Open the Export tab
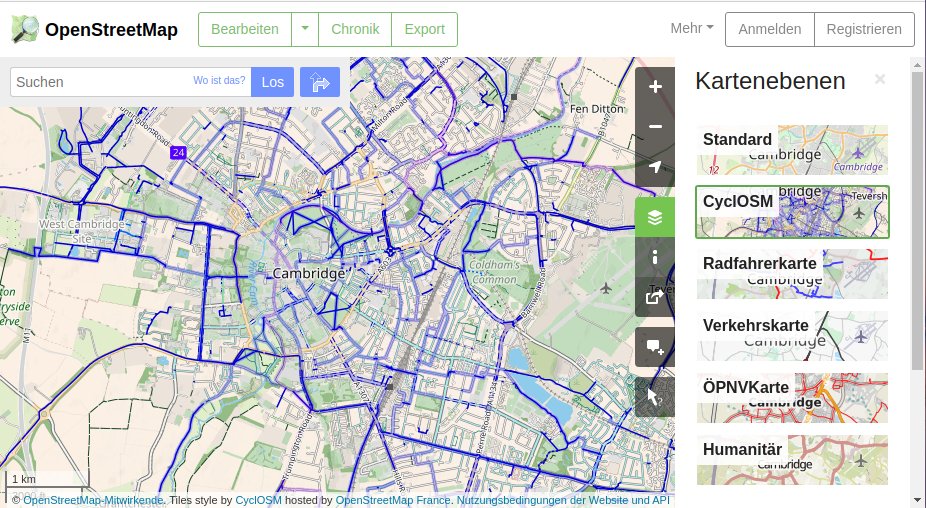 pyautogui.click(x=424, y=29)
